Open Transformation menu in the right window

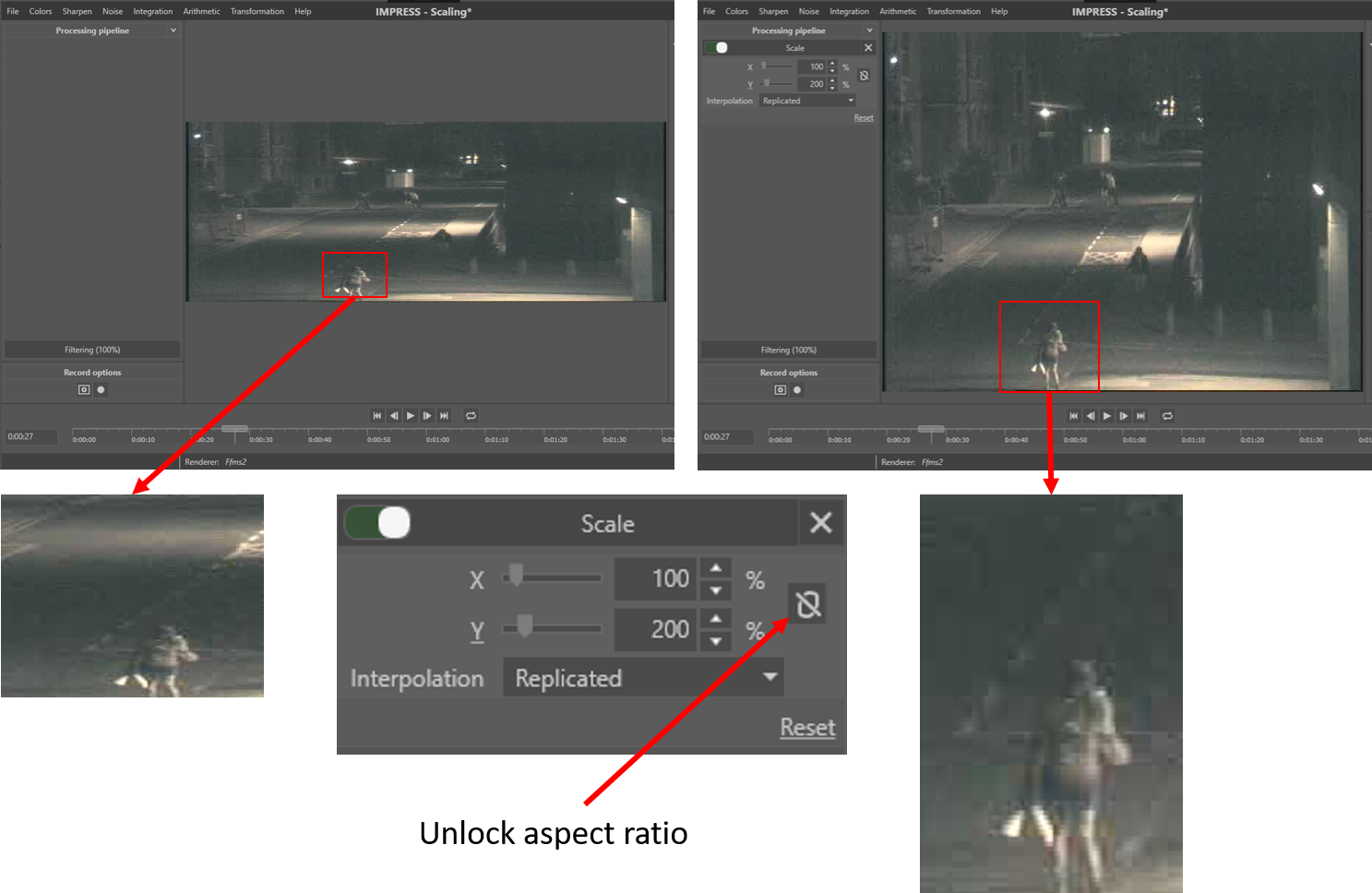coord(954,12)
